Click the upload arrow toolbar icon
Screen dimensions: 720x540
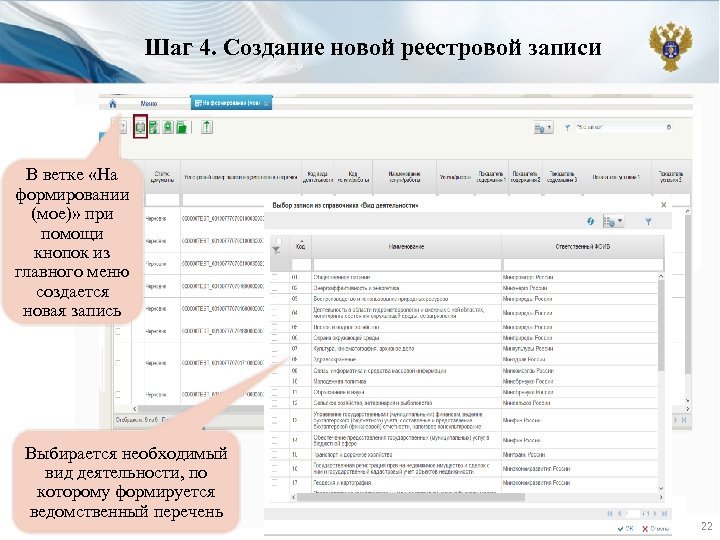(207, 127)
